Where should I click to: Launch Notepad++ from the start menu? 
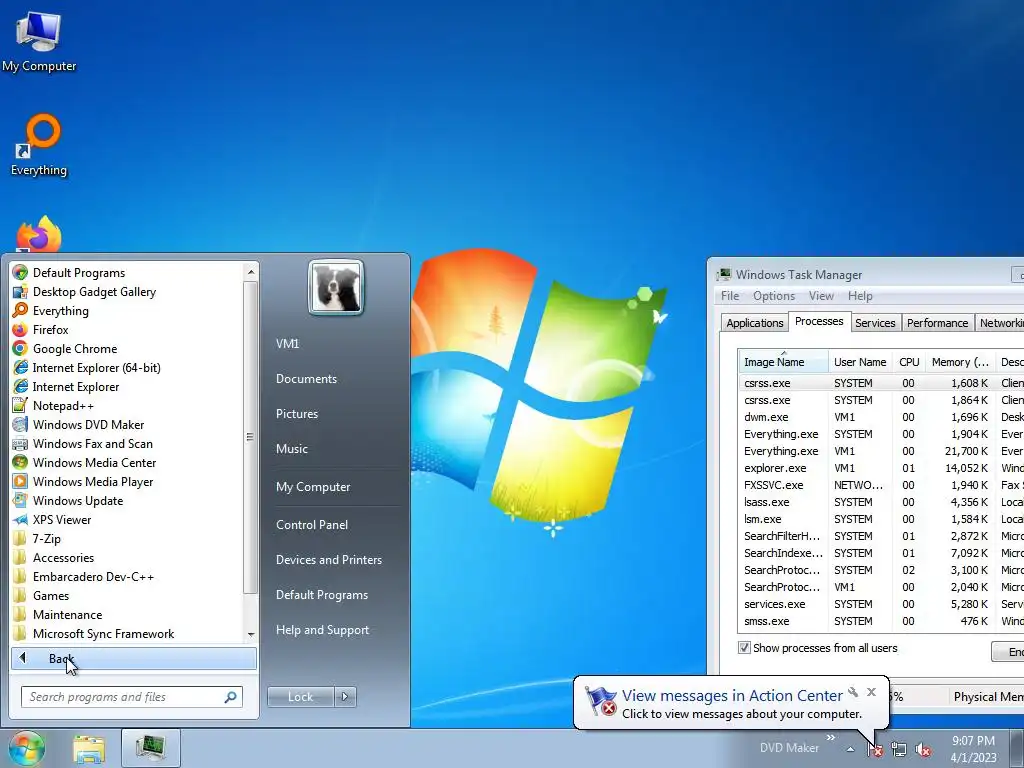(63, 406)
